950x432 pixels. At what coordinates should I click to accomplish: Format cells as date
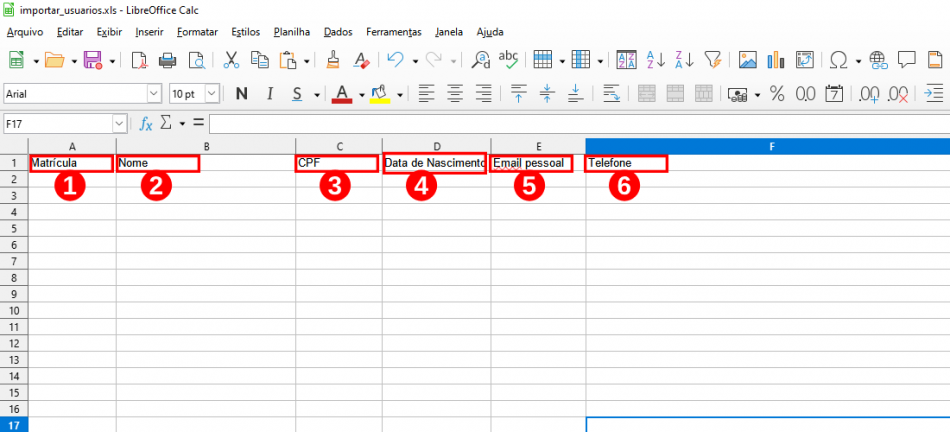(835, 94)
